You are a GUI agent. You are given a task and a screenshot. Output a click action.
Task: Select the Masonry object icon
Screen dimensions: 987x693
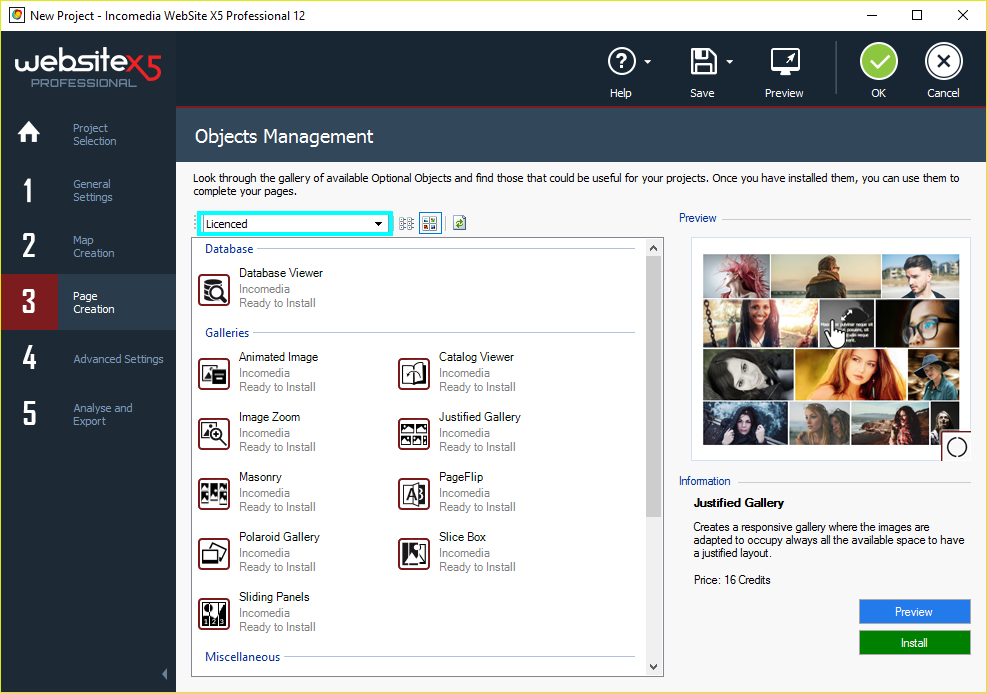[x=214, y=493]
